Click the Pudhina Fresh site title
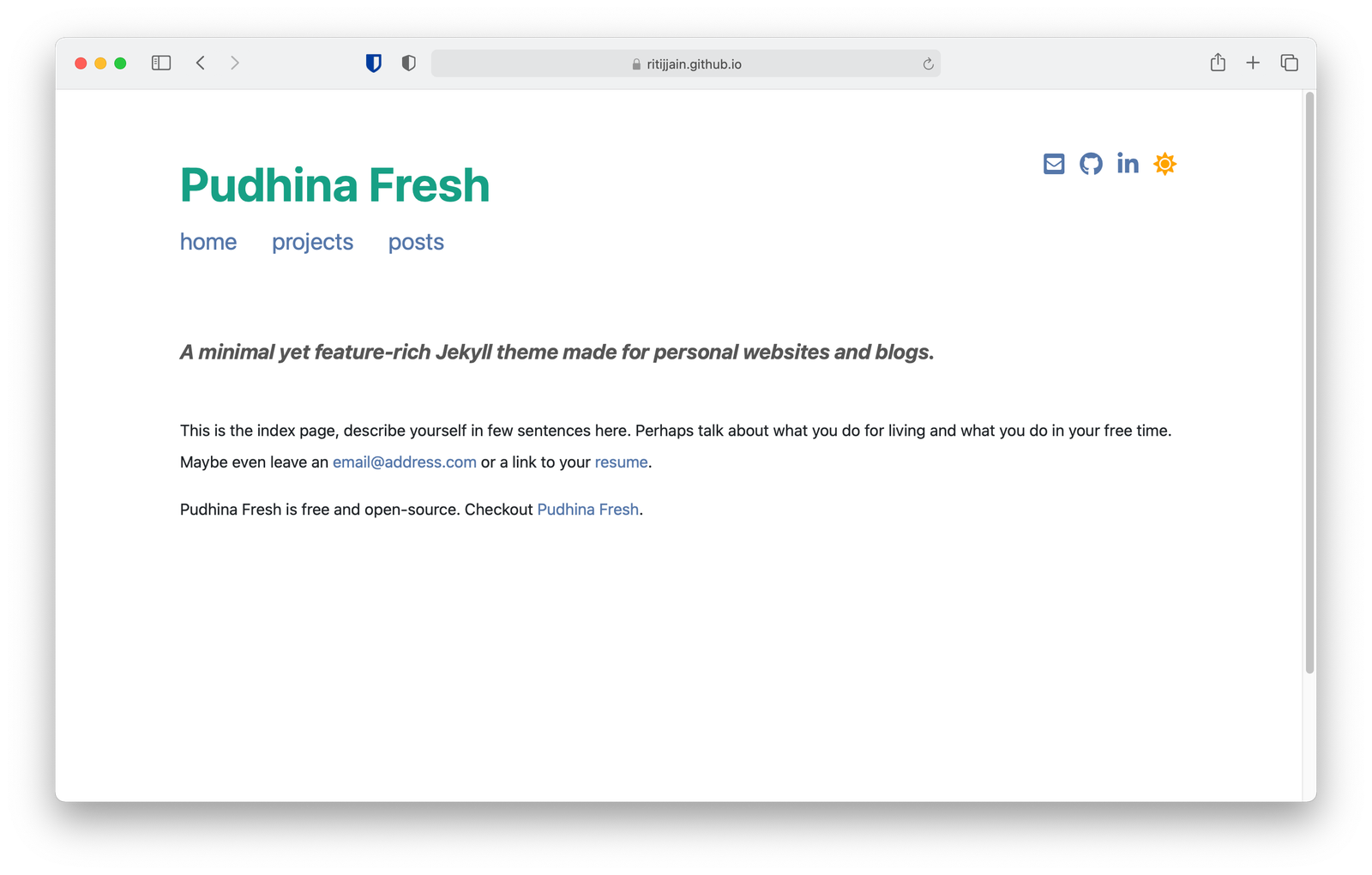Screen dimensions: 1372x875 [334, 185]
